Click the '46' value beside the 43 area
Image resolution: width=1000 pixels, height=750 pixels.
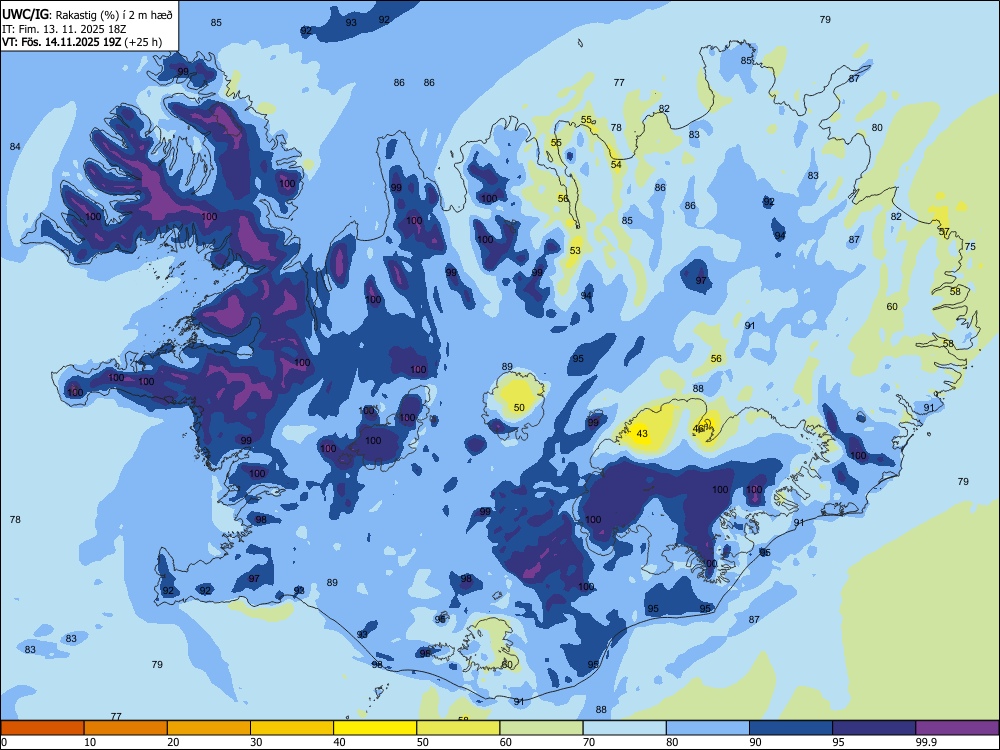[698, 429]
